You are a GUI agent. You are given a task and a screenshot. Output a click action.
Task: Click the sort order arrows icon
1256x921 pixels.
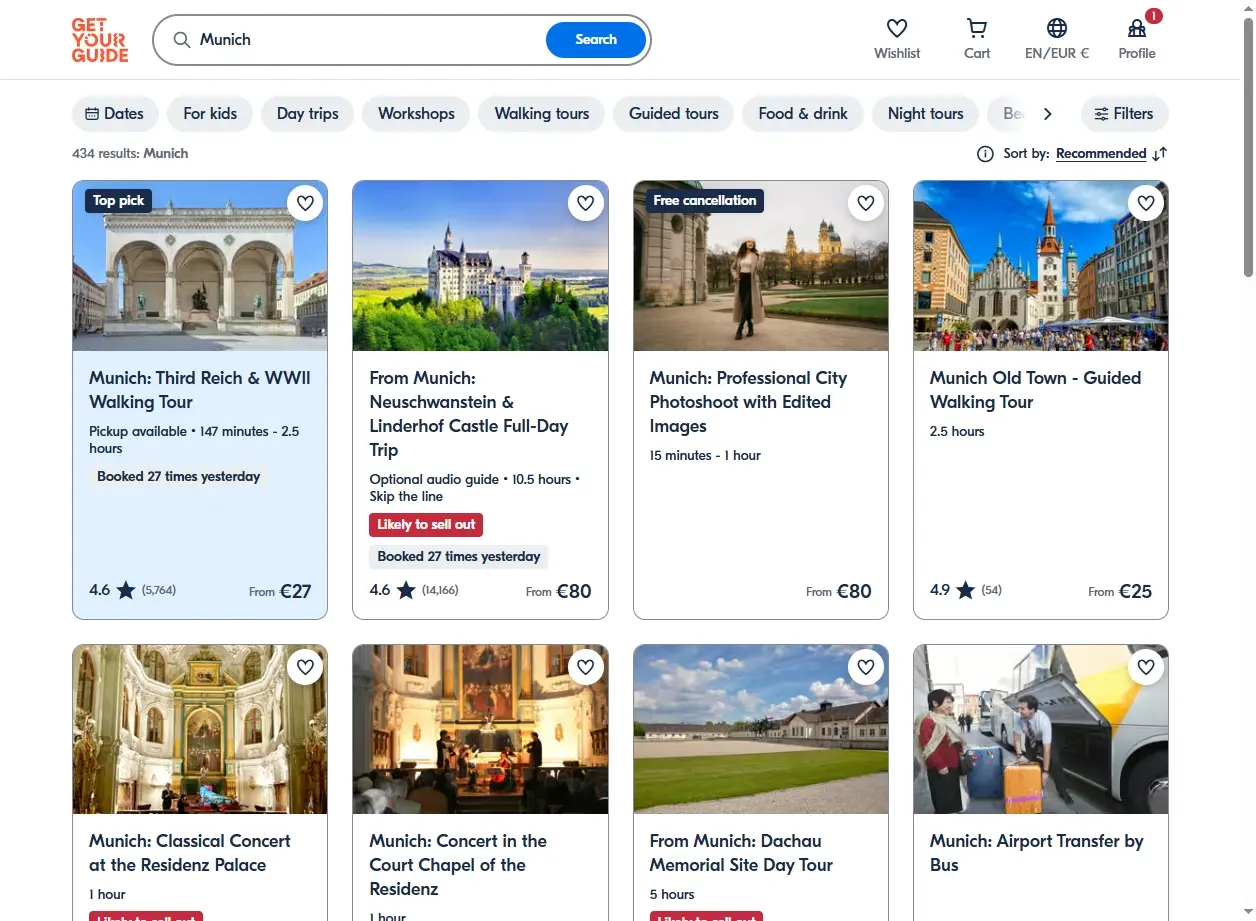click(1159, 154)
